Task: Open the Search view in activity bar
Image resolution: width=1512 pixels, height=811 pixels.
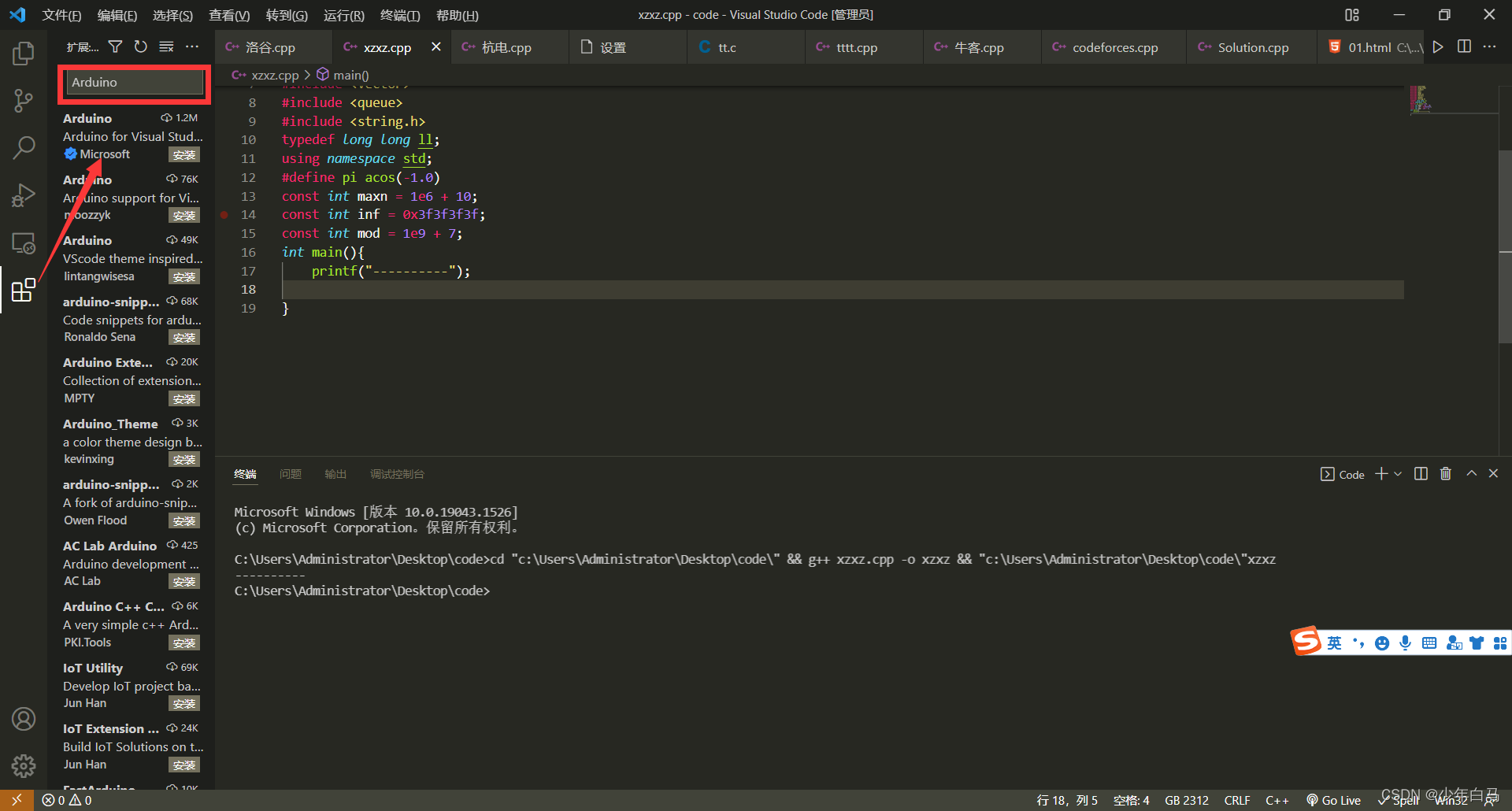Action: tap(24, 147)
